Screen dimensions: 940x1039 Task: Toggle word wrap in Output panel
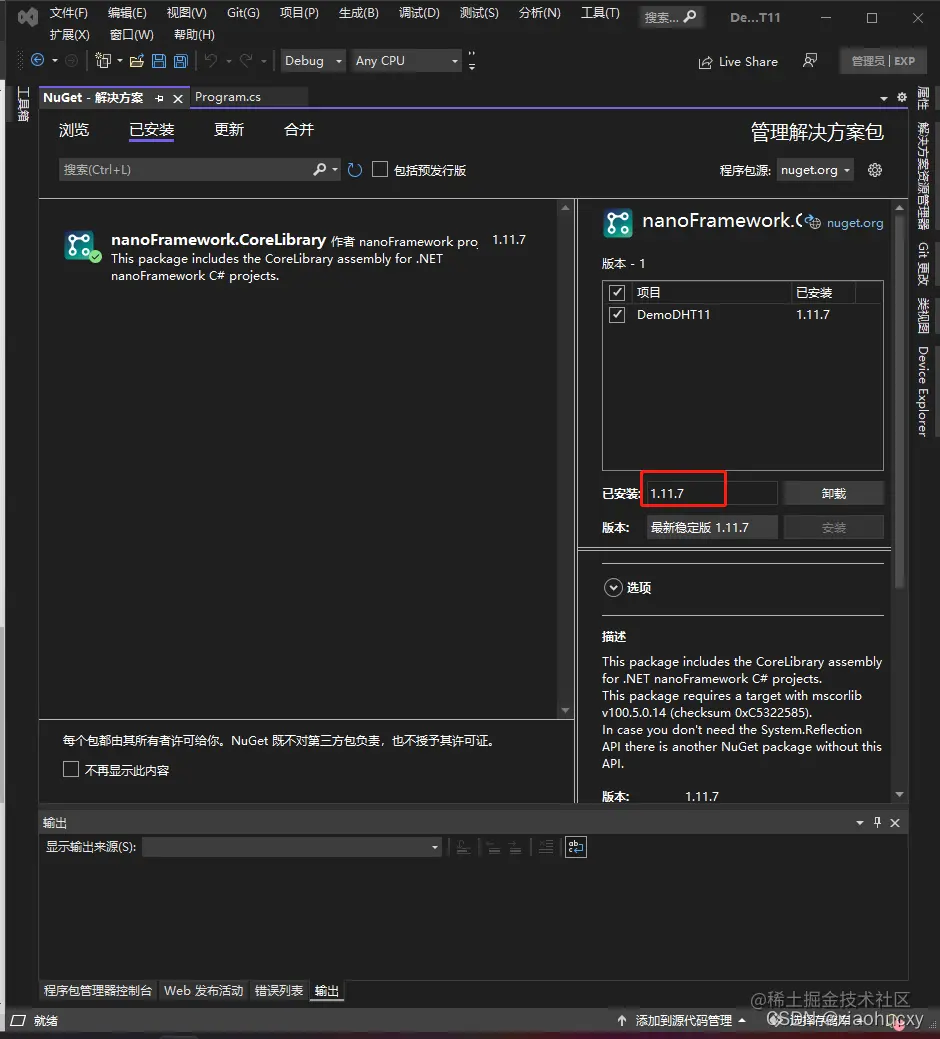576,847
